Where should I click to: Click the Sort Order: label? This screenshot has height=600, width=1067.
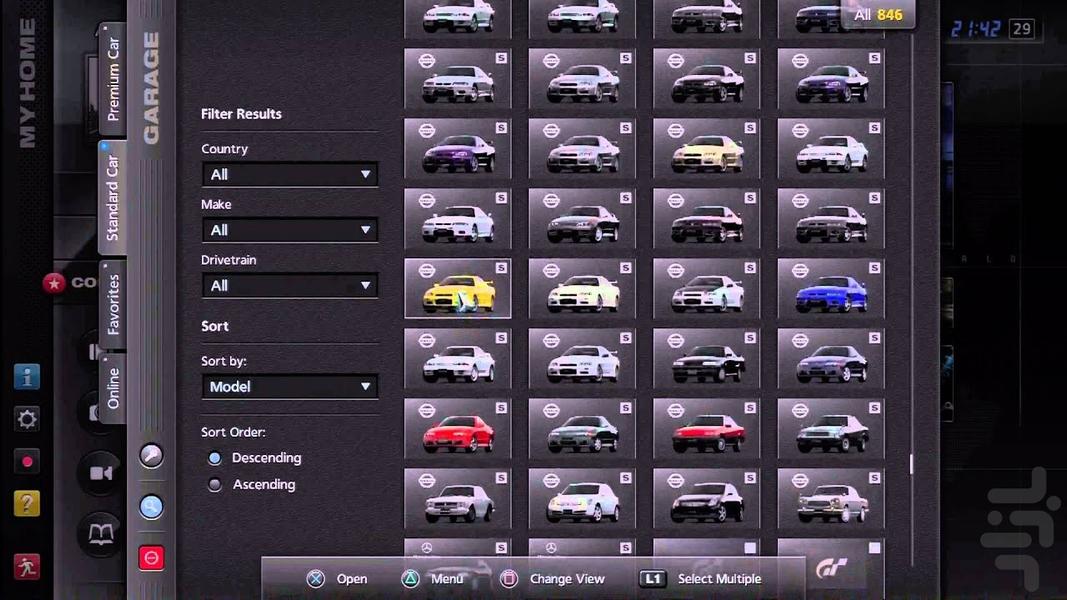coord(233,433)
